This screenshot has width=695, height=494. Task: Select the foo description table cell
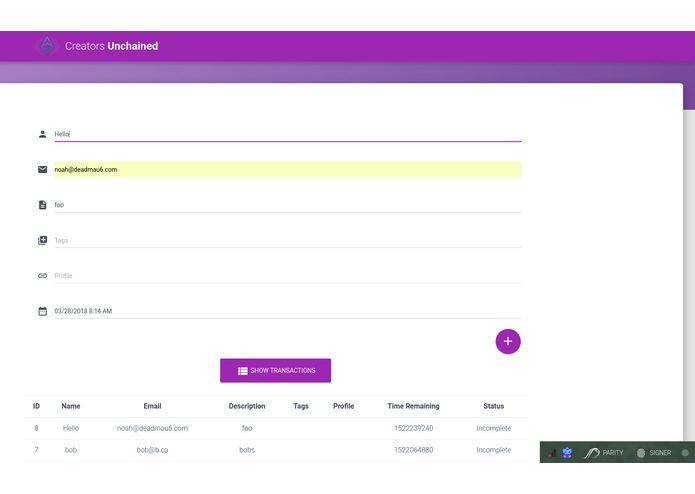(x=247, y=428)
